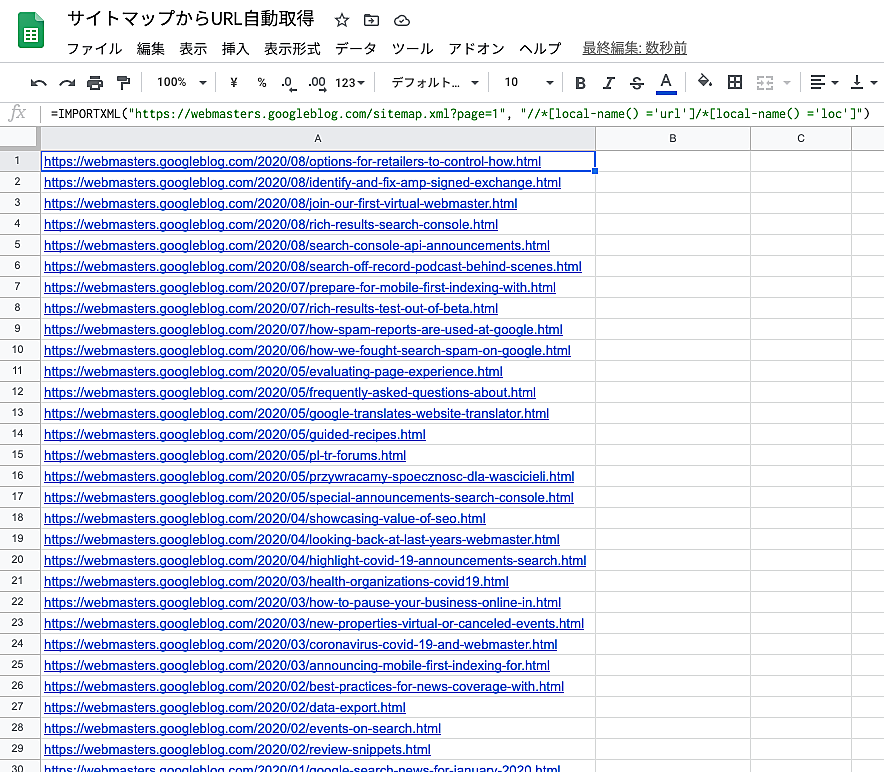Open the guided-recipes.html link
884x772 pixels.
(235, 434)
